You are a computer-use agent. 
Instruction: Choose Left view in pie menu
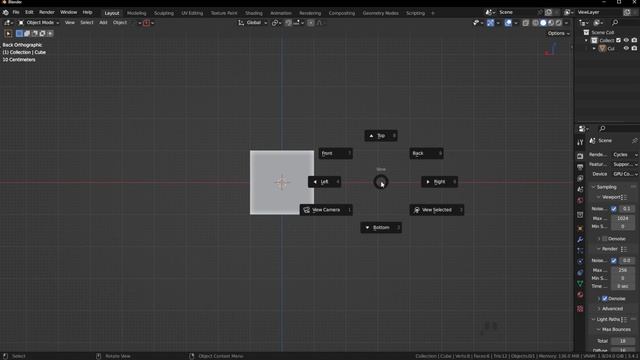tap(324, 182)
